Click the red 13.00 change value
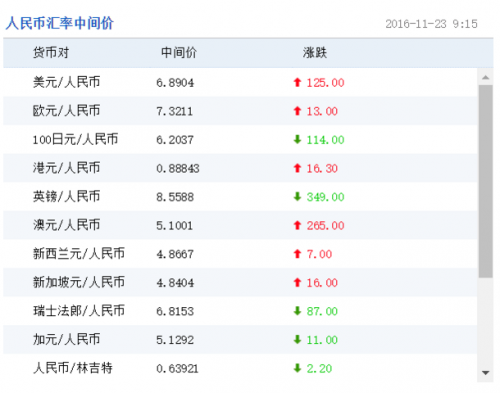 click(322, 111)
